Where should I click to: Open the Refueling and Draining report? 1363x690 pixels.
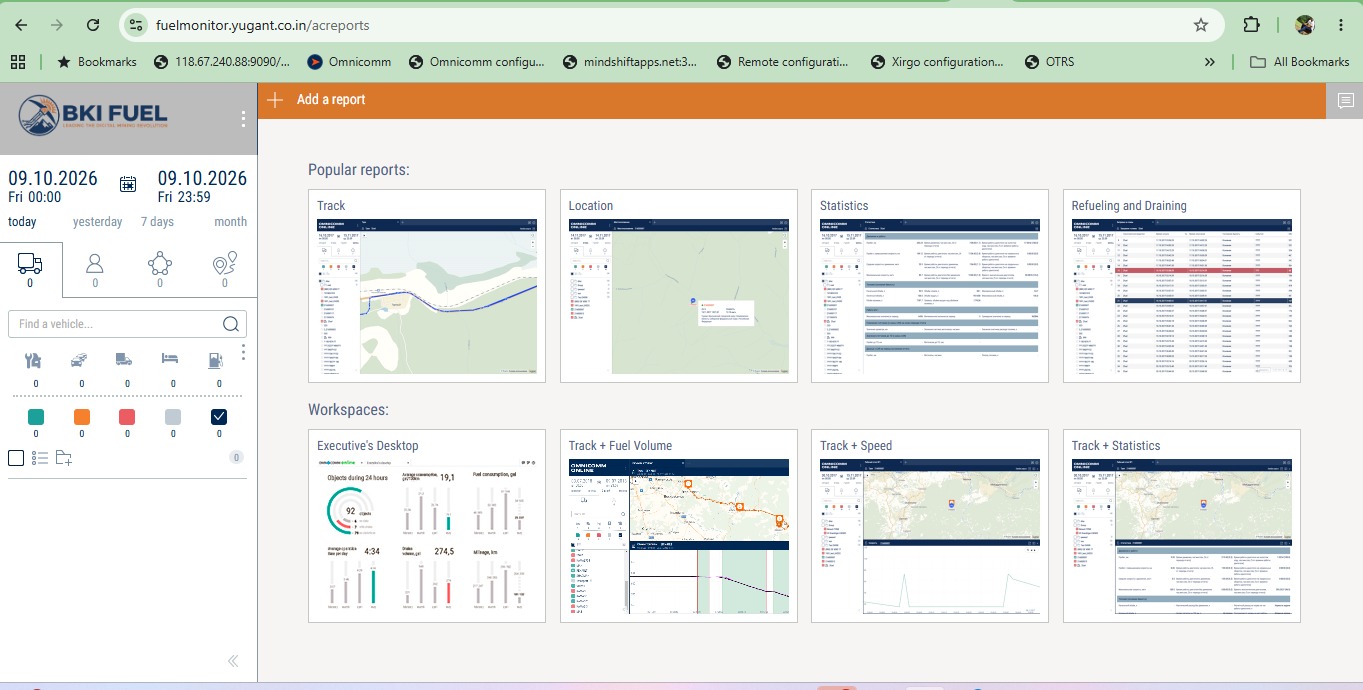[x=1182, y=286]
